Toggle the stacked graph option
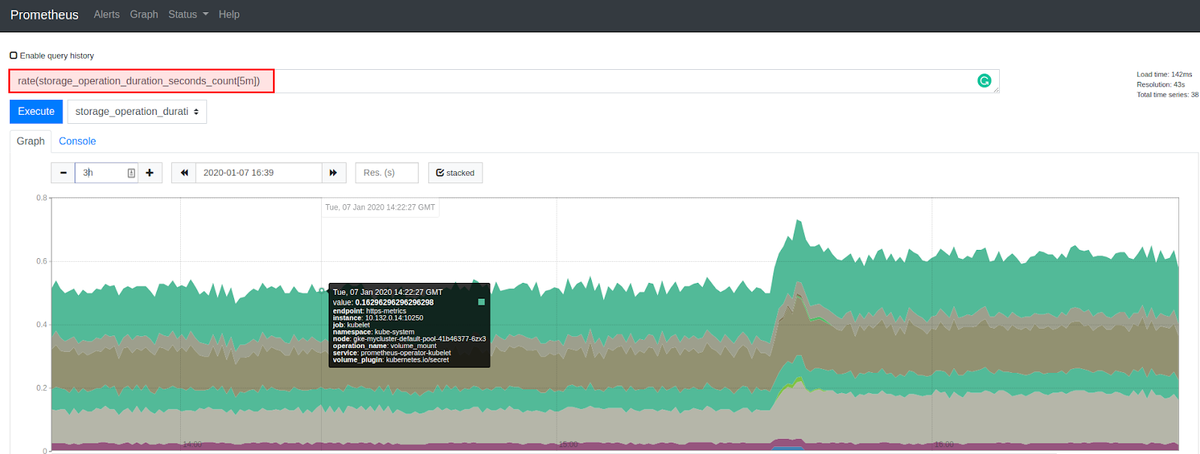The width and height of the screenshot is (1200, 454). coord(454,173)
